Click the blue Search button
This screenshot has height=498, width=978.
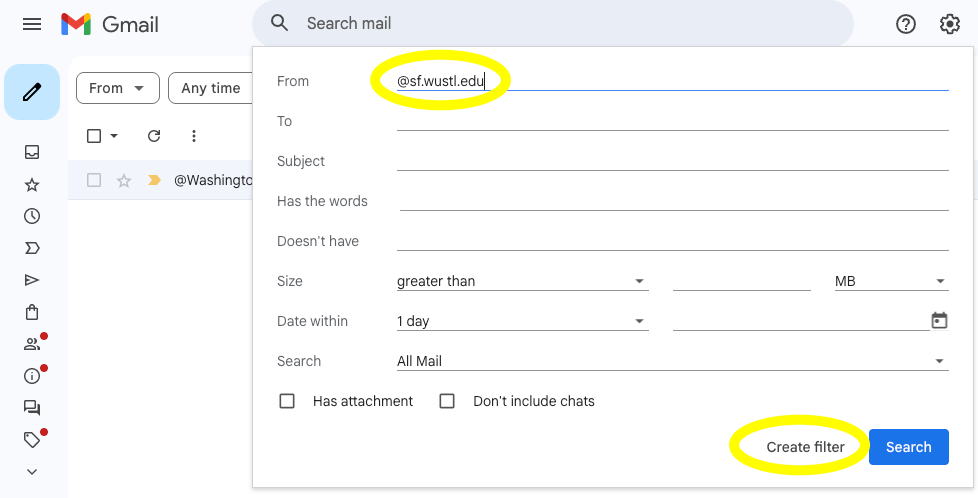[909, 447]
